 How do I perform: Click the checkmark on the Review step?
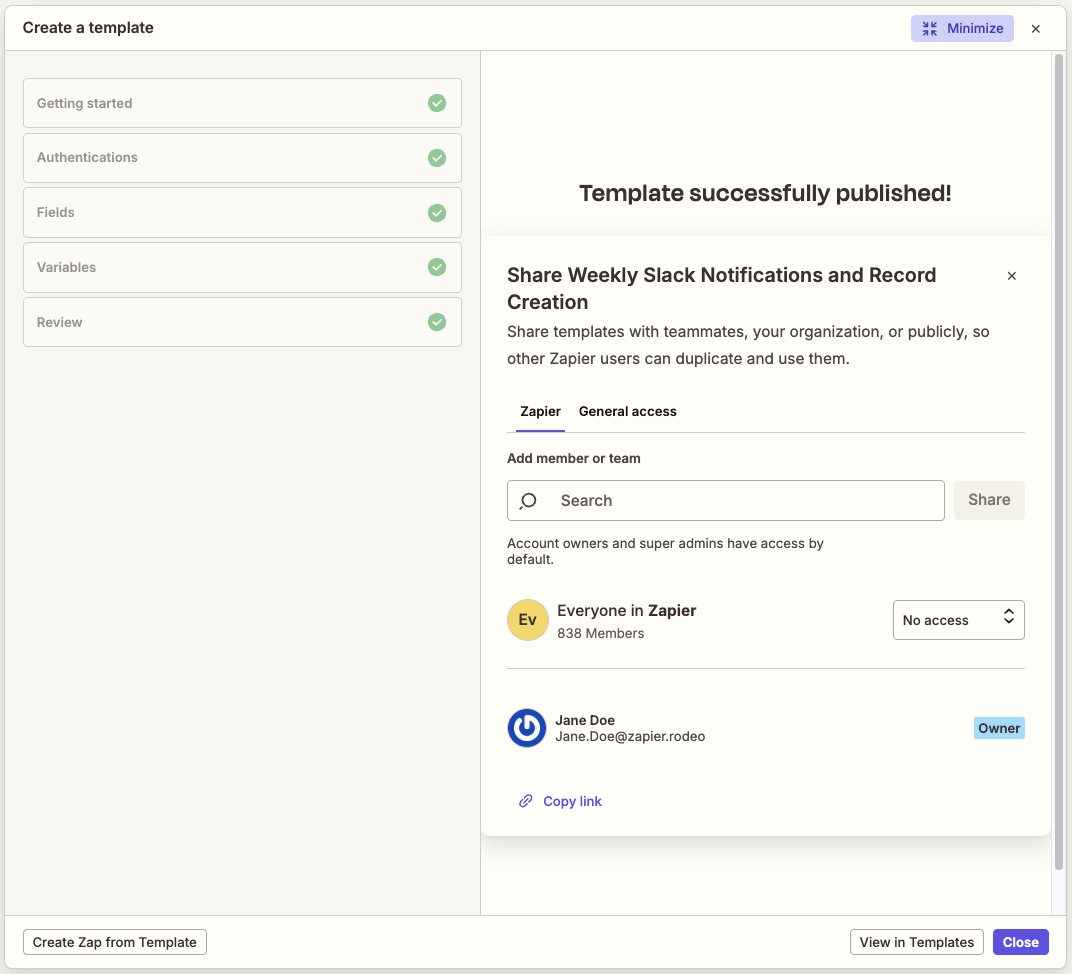437,322
